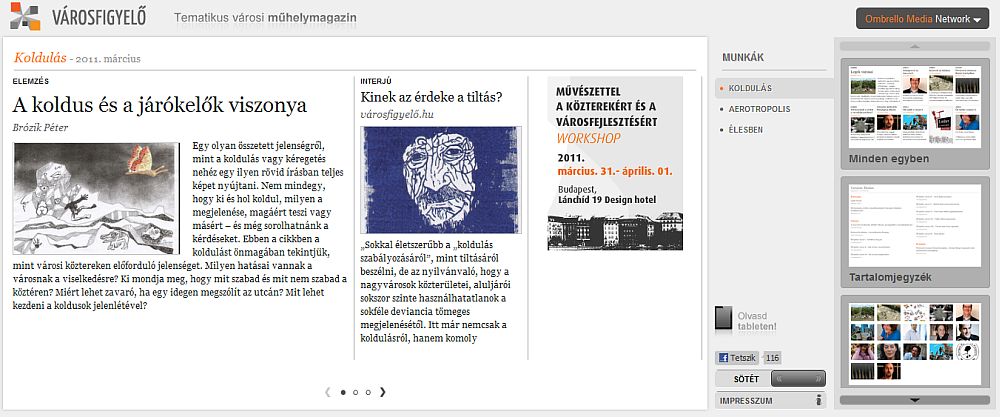
Task: Open article A koldus és a járókelők viszonya
Action: [x=160, y=105]
